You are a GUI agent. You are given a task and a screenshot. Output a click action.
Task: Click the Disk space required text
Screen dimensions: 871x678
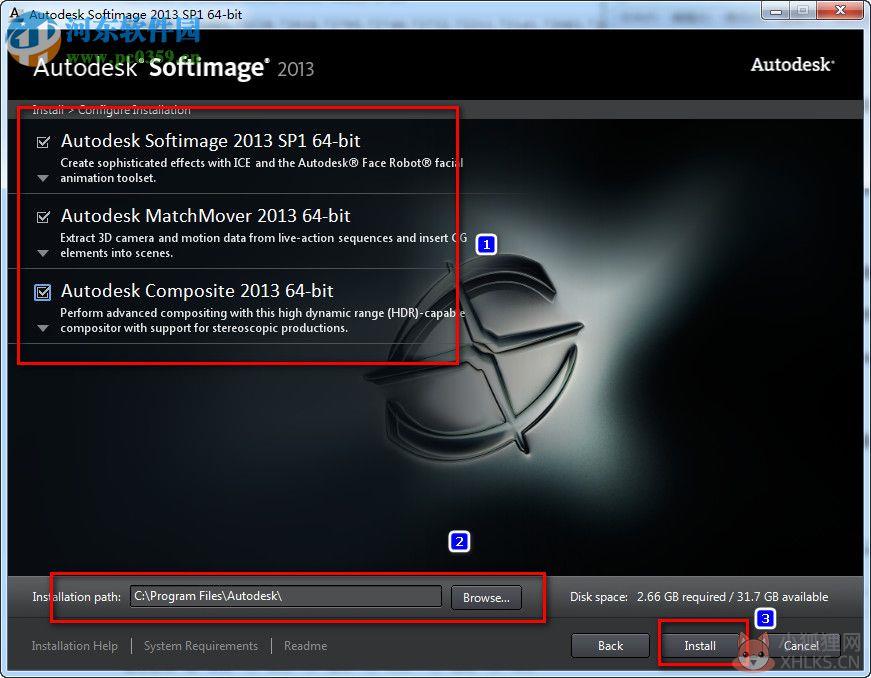coord(699,597)
